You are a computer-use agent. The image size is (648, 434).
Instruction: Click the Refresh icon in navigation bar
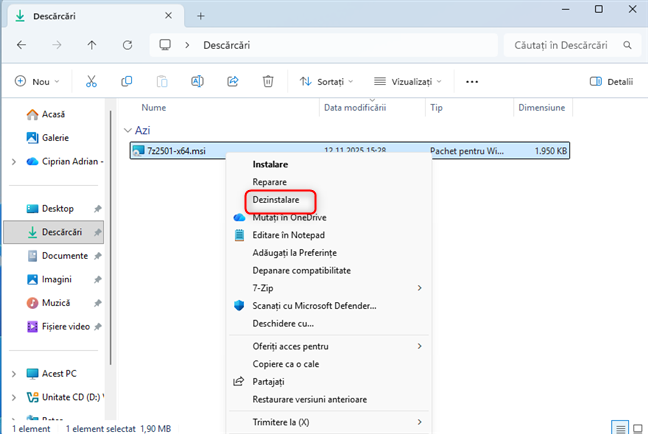(x=127, y=45)
